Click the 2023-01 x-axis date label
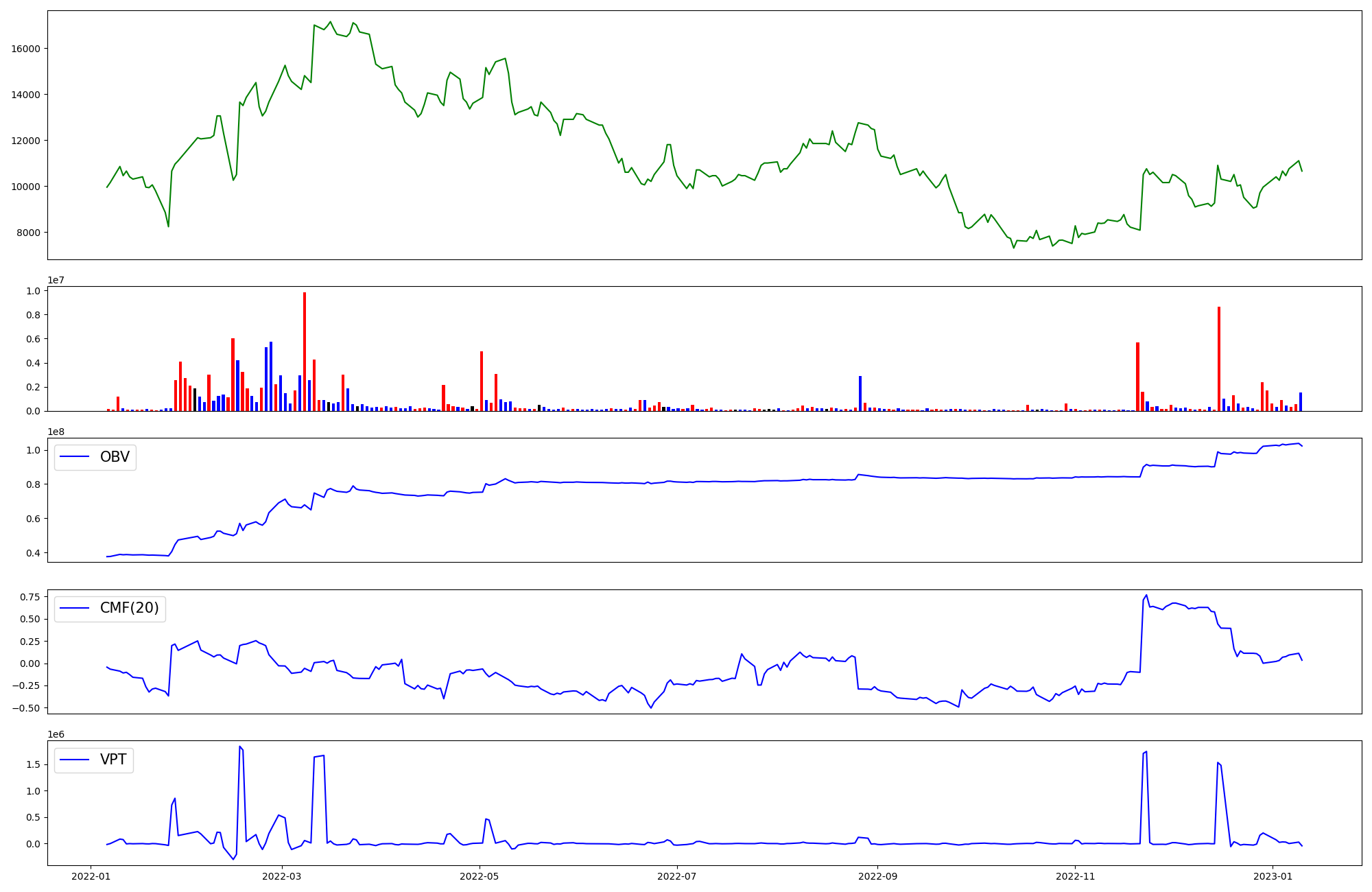 coord(1273,876)
